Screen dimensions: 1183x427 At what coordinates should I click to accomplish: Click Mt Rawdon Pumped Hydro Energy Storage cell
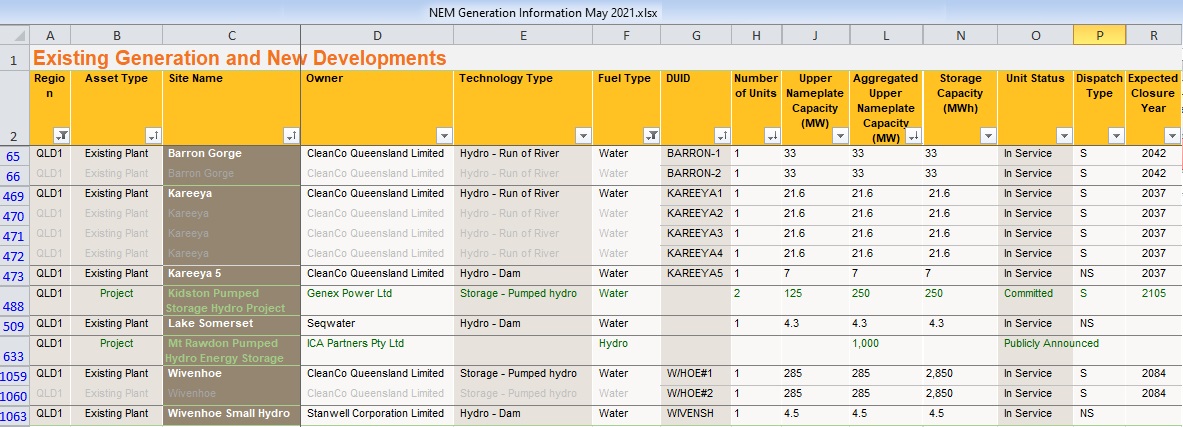(x=232, y=351)
